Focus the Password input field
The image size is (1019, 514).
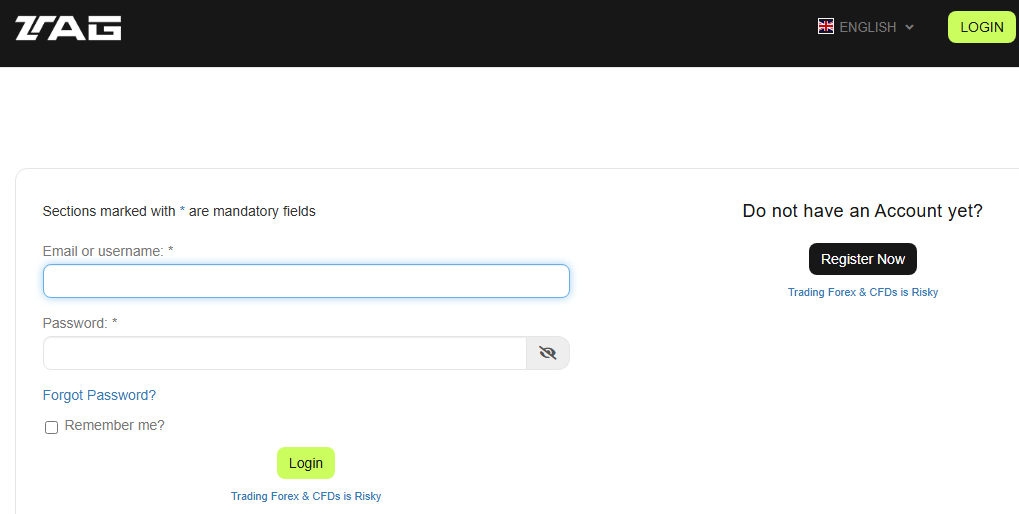pyautogui.click(x=284, y=353)
